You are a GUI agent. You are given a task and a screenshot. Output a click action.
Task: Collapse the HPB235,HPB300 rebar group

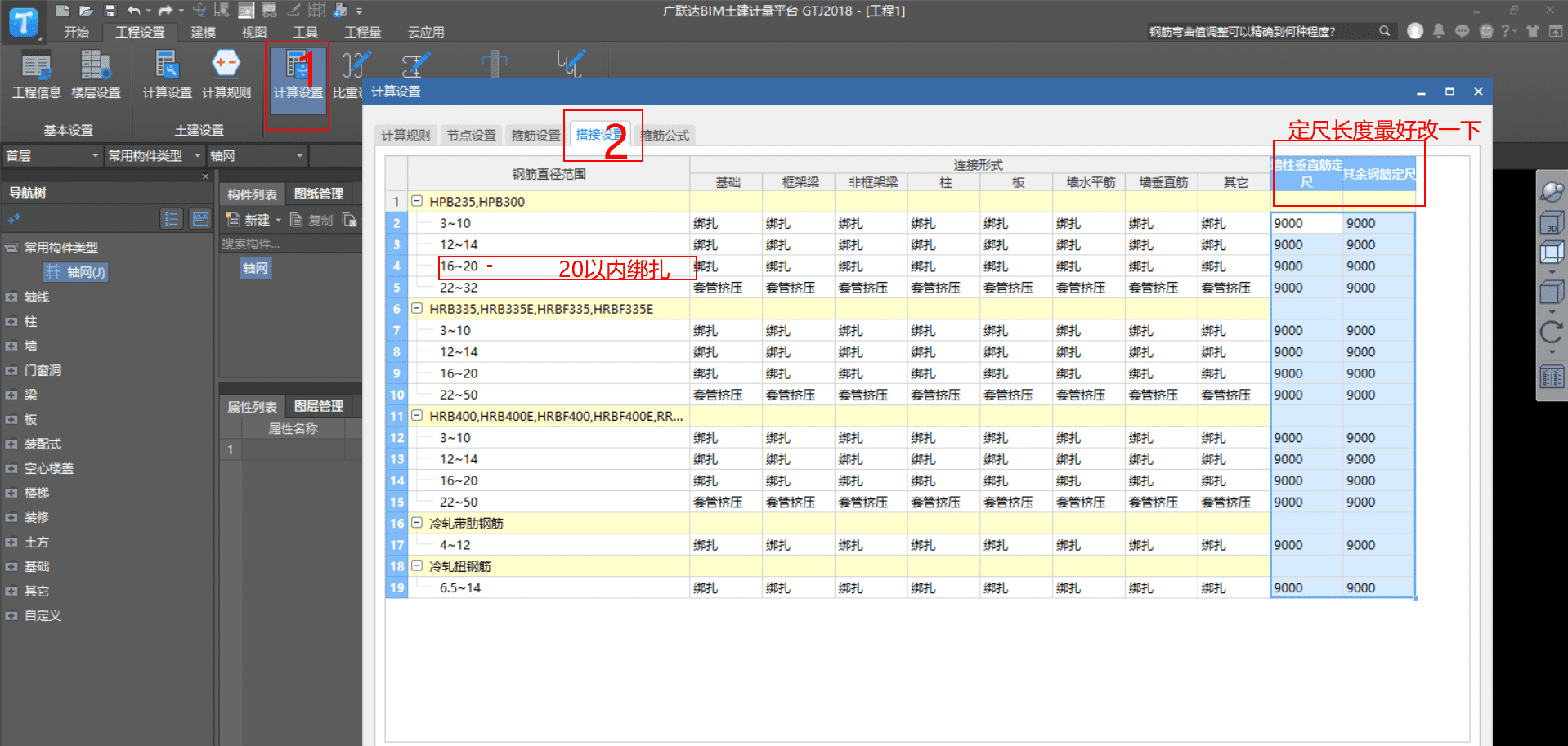coord(417,201)
